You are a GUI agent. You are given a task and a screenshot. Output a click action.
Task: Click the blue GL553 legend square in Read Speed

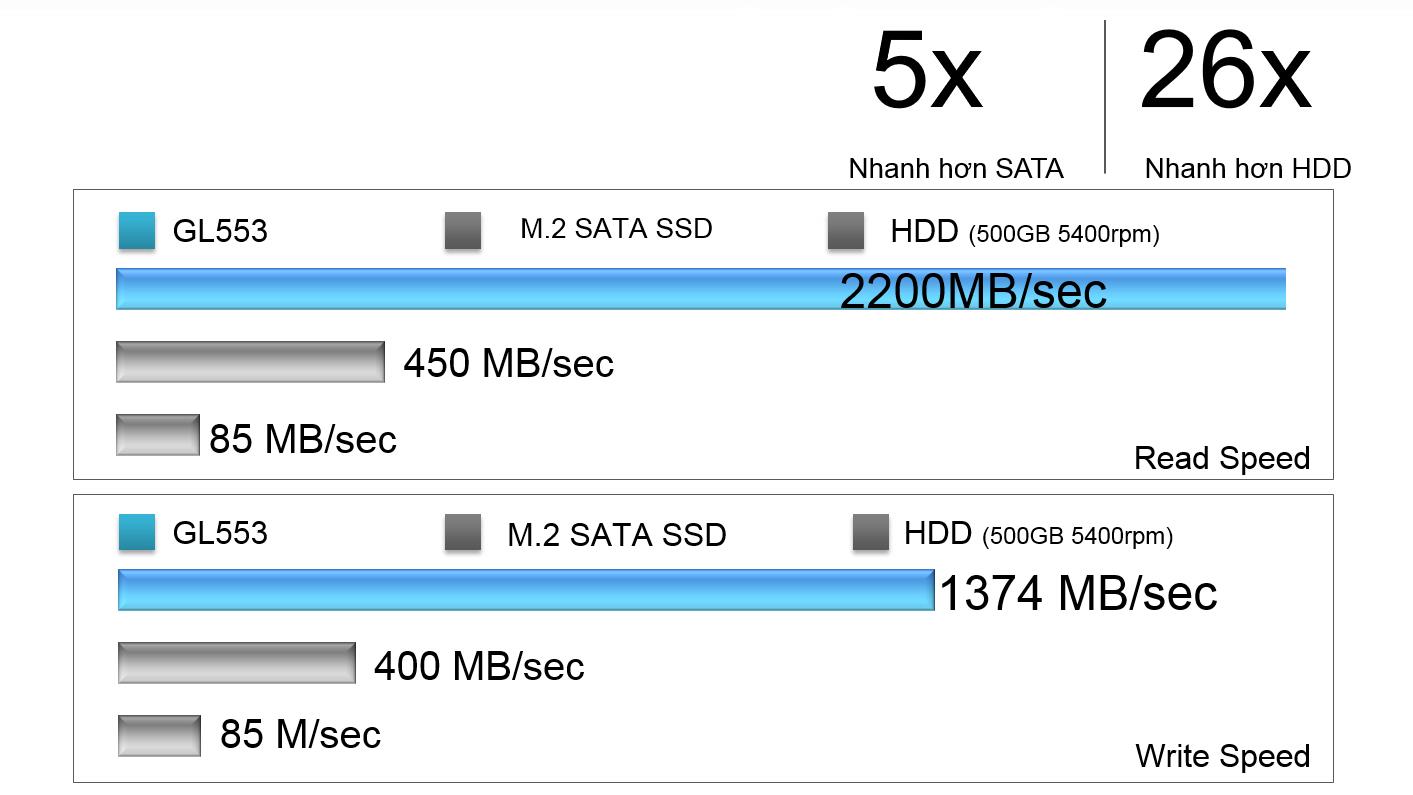click(136, 230)
